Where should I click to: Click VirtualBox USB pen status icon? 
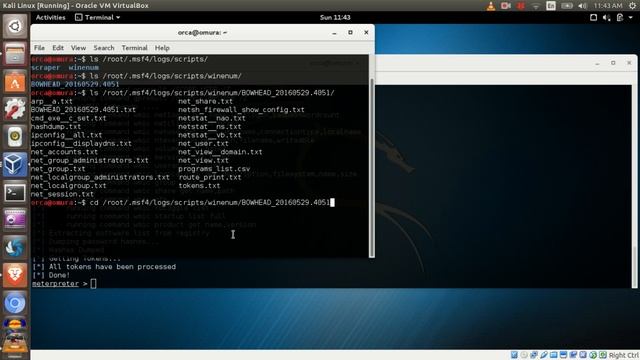(544, 355)
